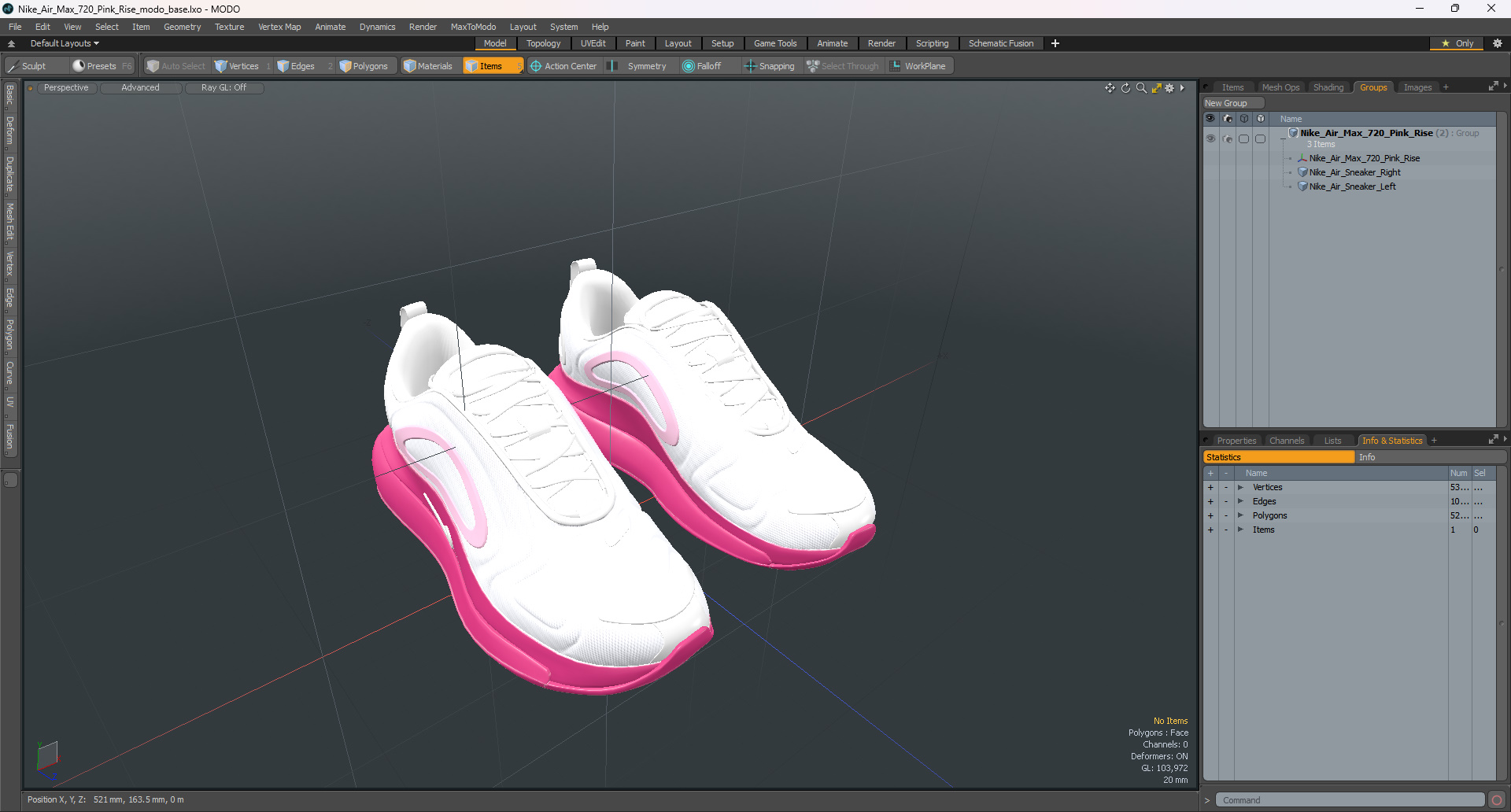Open viewport settings gear icon
Image resolution: width=1511 pixels, height=812 pixels.
click(1169, 88)
